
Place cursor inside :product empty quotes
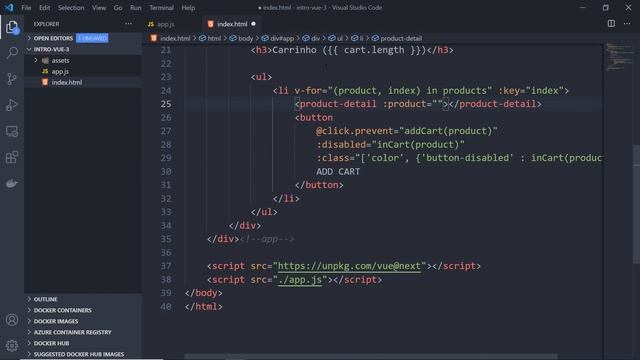[438, 104]
